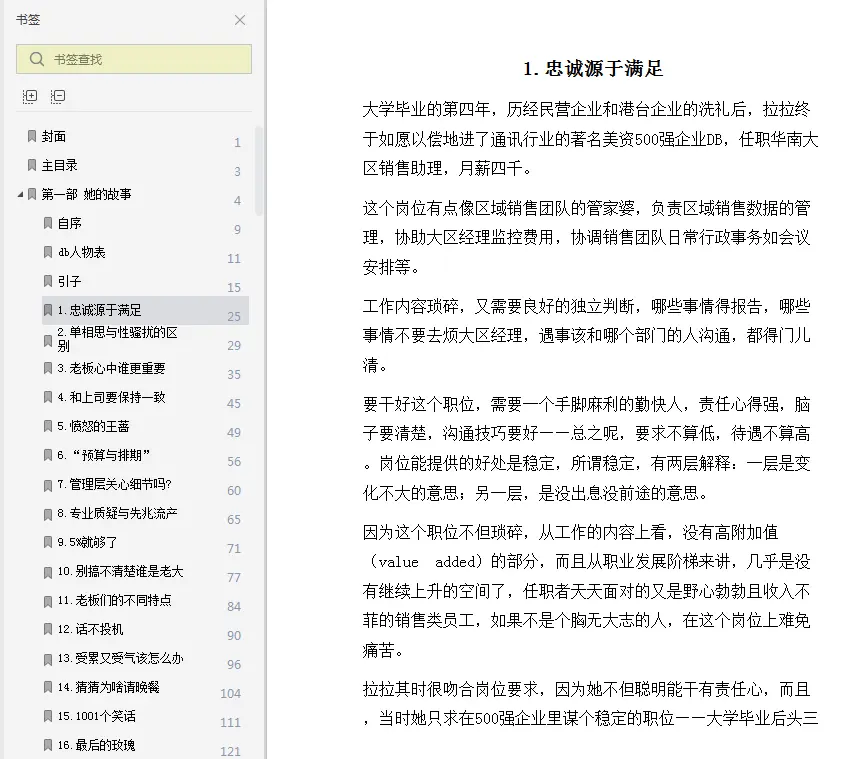Viewport: 862px width, 759px height.
Task: Go to bookmark 13. 受累又受气该怎么办
Action: [x=120, y=658]
